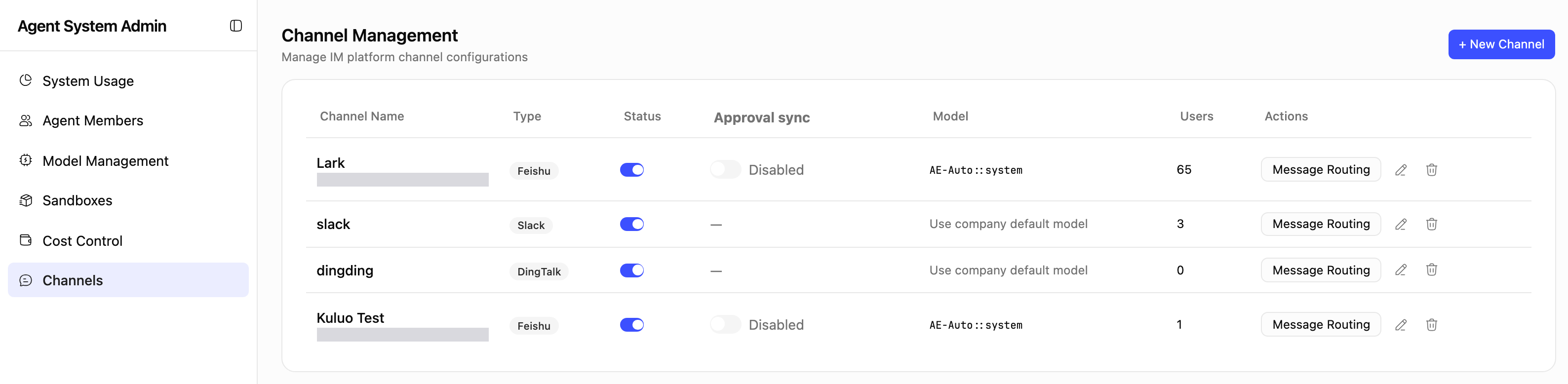Viewport: 1568px width, 384px height.
Task: Open Message Routing for Kuluo Test
Action: 1321,324
